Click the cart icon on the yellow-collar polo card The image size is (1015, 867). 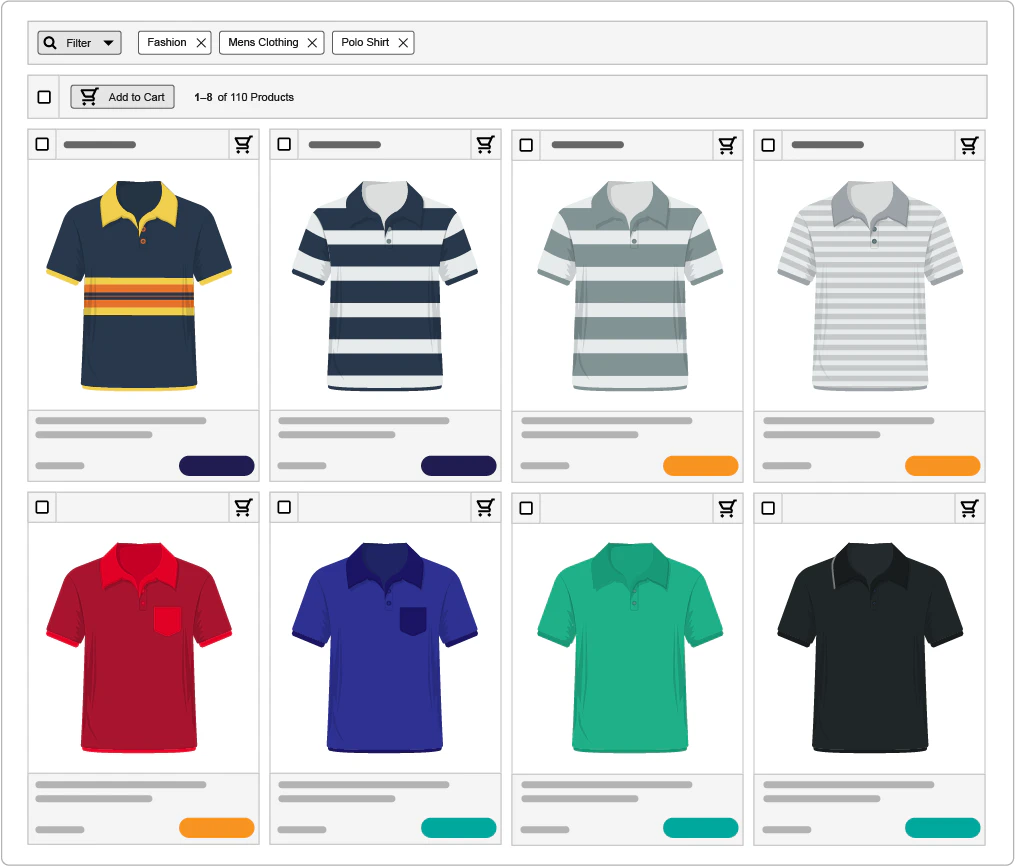pyautogui.click(x=243, y=144)
